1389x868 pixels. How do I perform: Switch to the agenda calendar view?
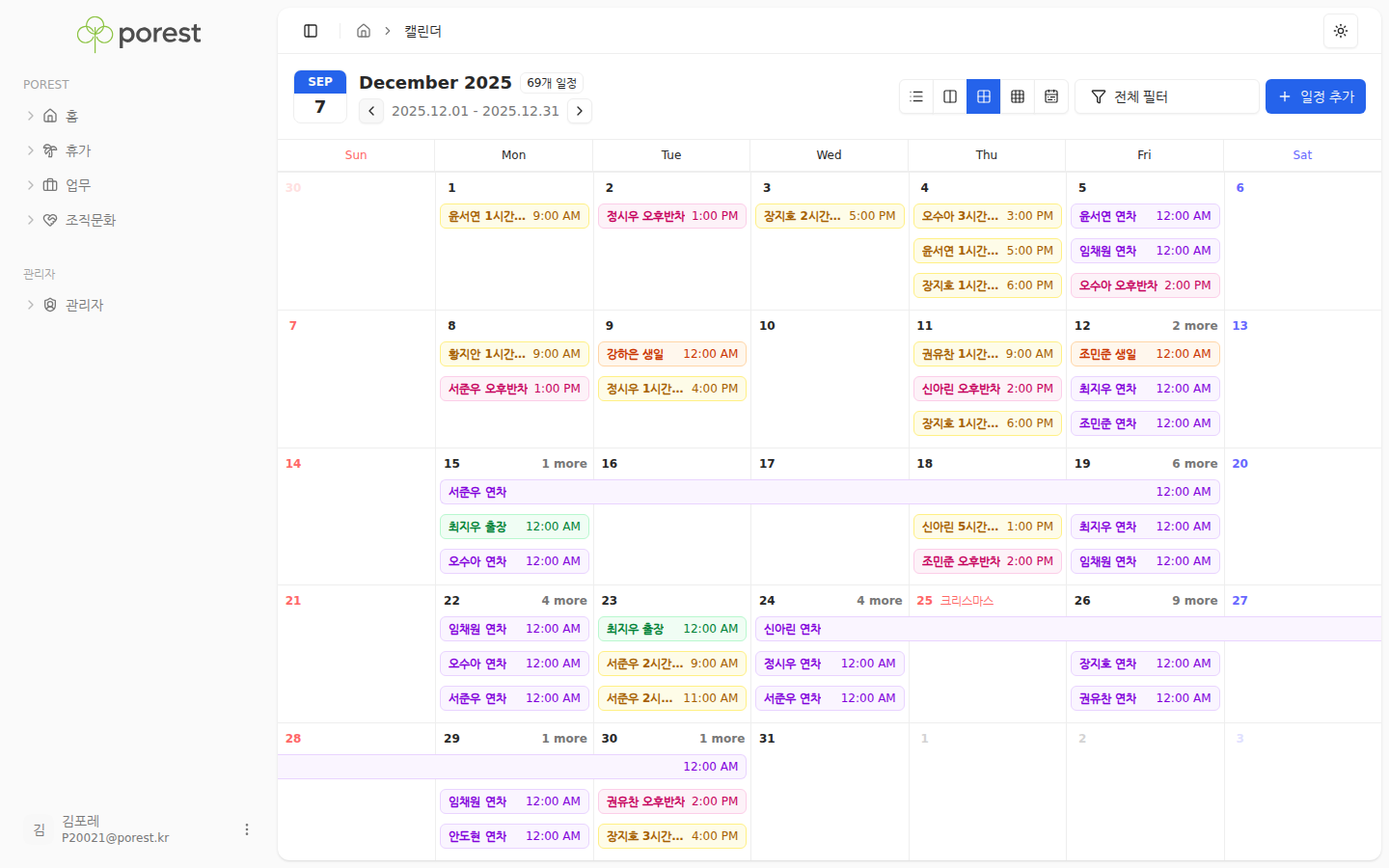coord(1051,96)
